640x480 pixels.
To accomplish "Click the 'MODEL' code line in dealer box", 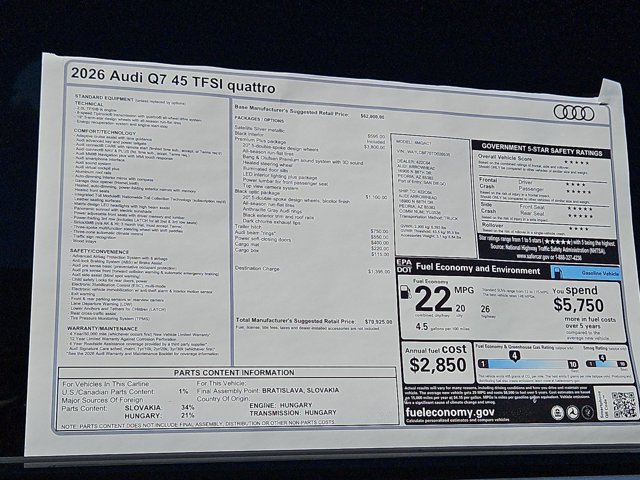I will (414, 143).
